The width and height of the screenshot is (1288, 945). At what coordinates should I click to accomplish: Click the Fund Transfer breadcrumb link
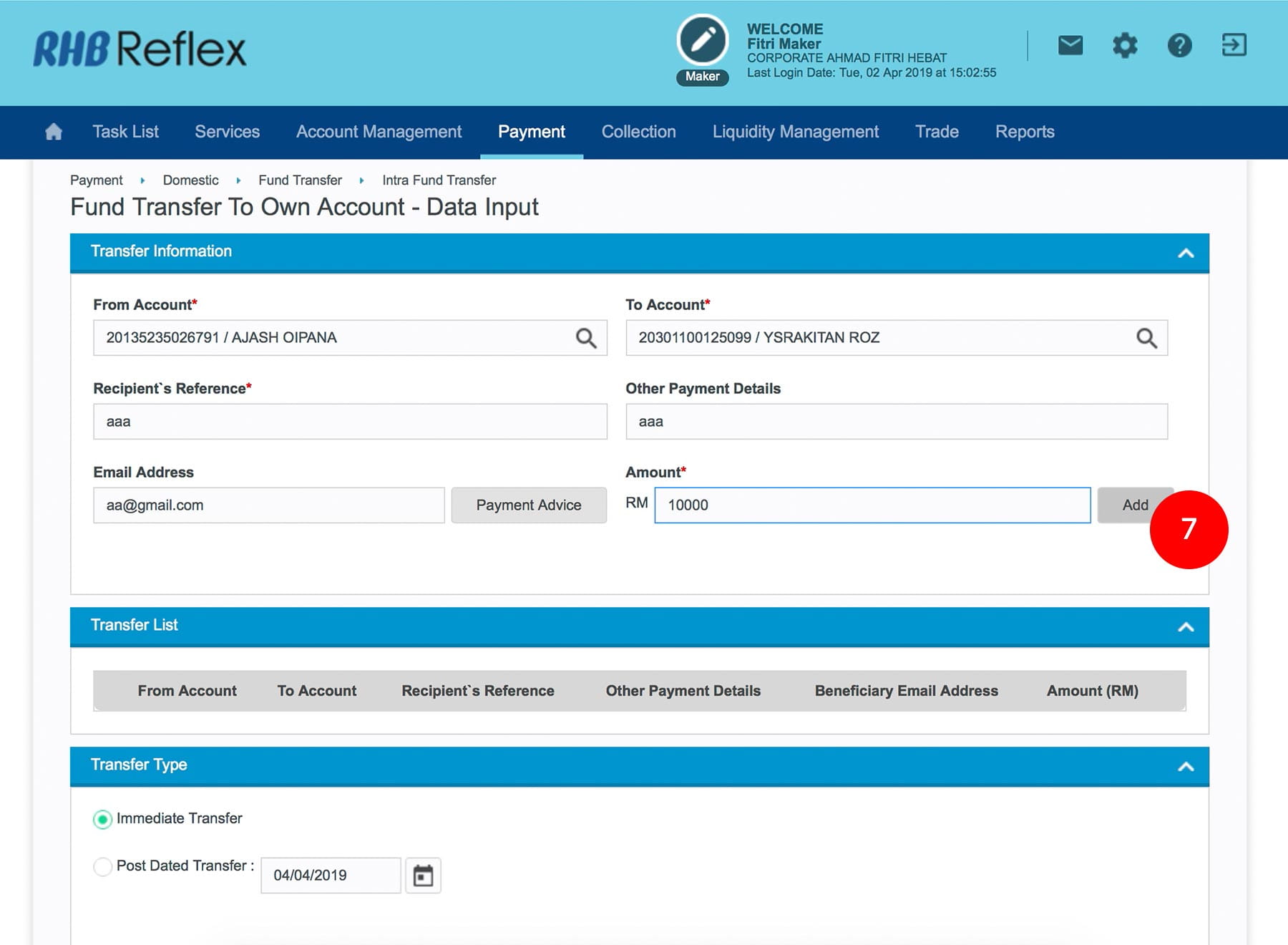pos(300,180)
